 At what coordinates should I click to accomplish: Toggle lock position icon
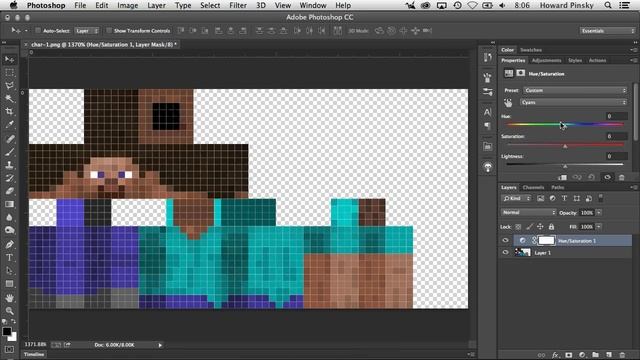pyautogui.click(x=540, y=227)
